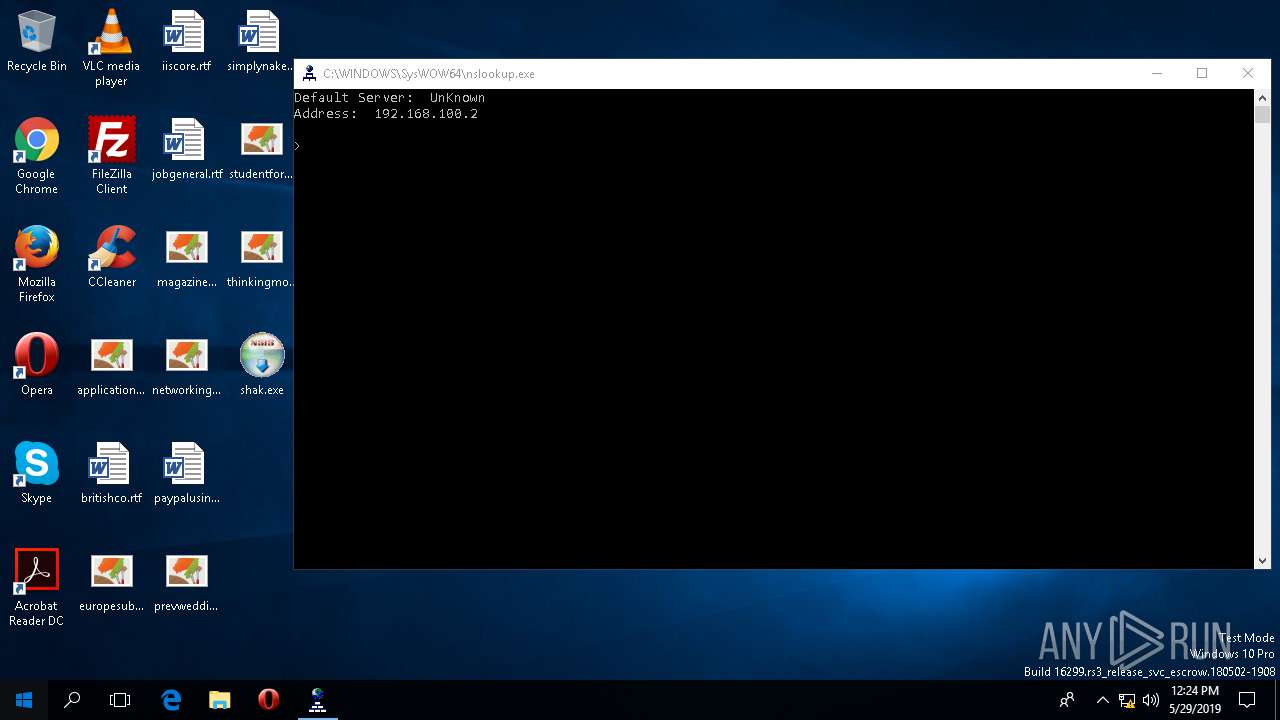1280x720 pixels.
Task: Select the prevweddi image file icon
Action: tap(186, 582)
